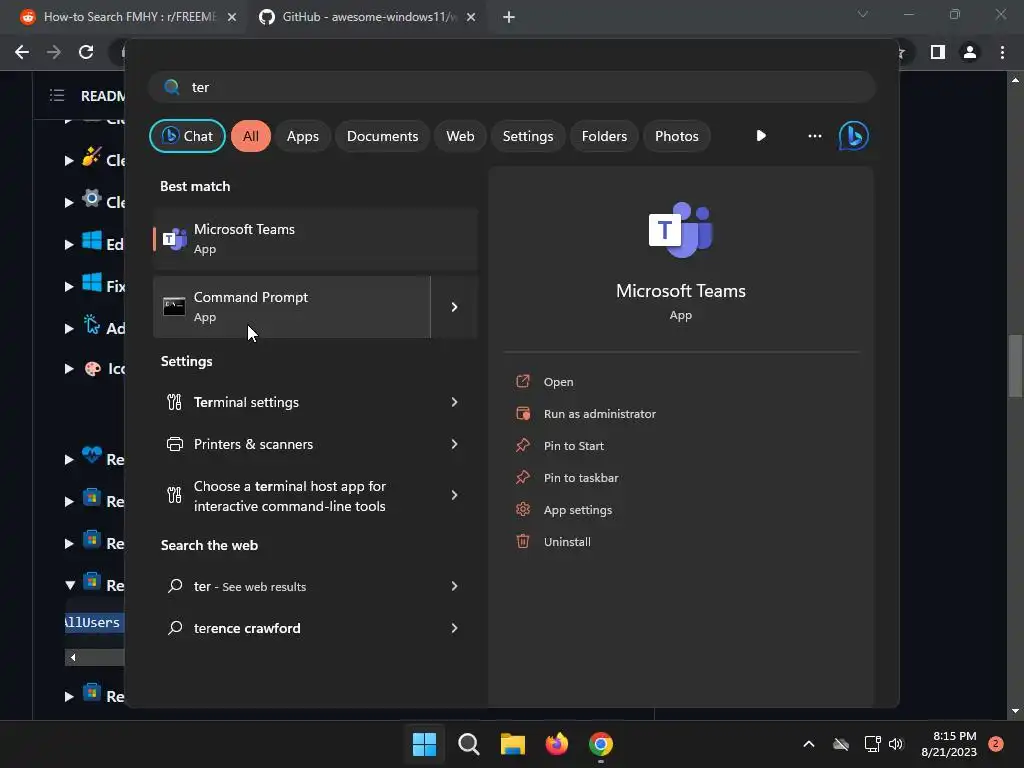Select the All filter tab
Viewport: 1024px width, 768px height.
point(251,136)
